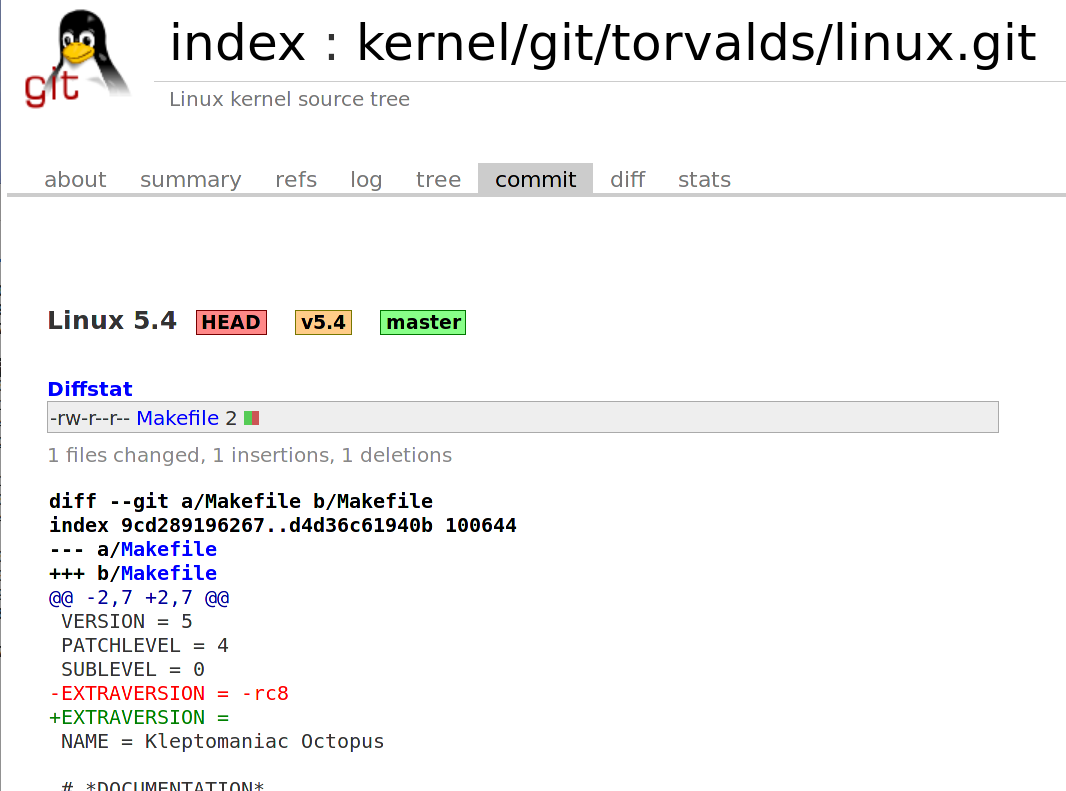The width and height of the screenshot is (1066, 791).
Task: Click 'diff --git a/Makefile b/Makefile' line
Action: tap(241, 502)
